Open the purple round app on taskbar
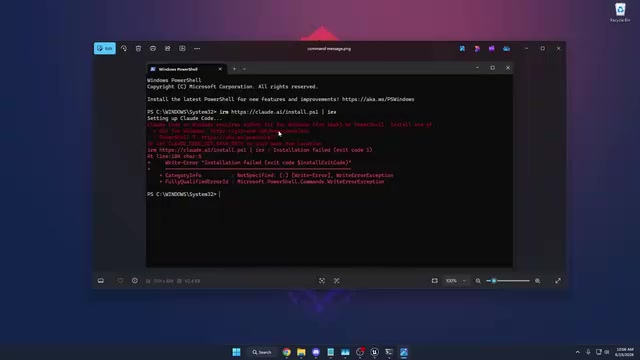The image size is (640, 360). pyautogui.click(x=316, y=352)
